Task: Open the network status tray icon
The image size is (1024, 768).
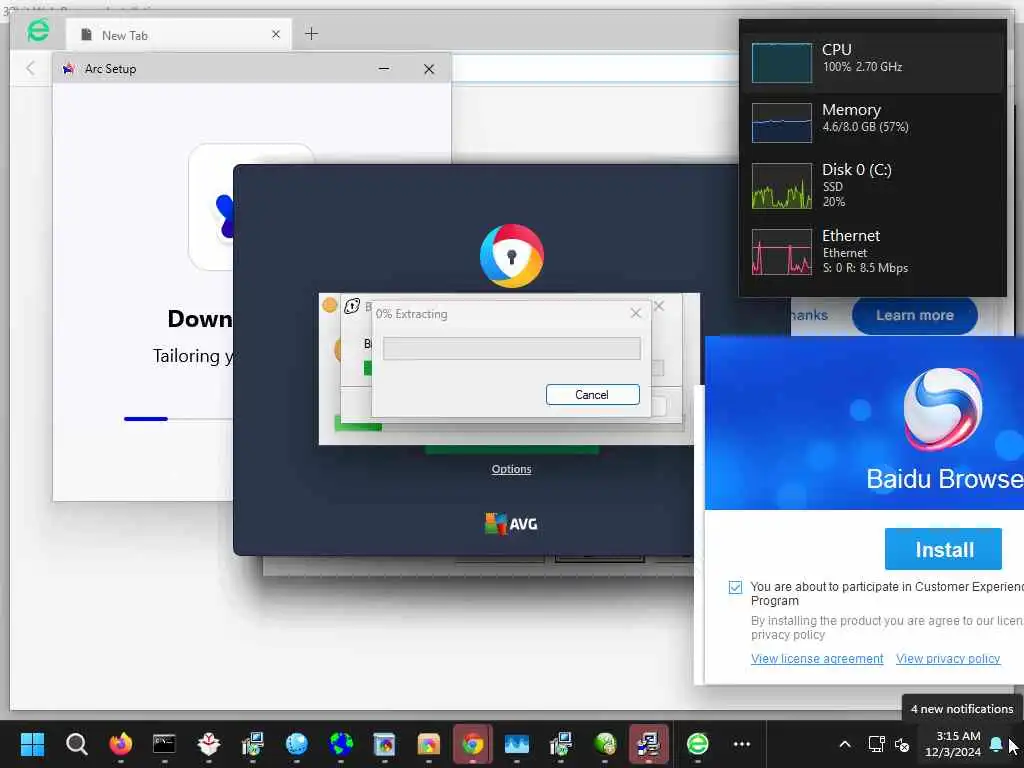Action: pos(876,744)
